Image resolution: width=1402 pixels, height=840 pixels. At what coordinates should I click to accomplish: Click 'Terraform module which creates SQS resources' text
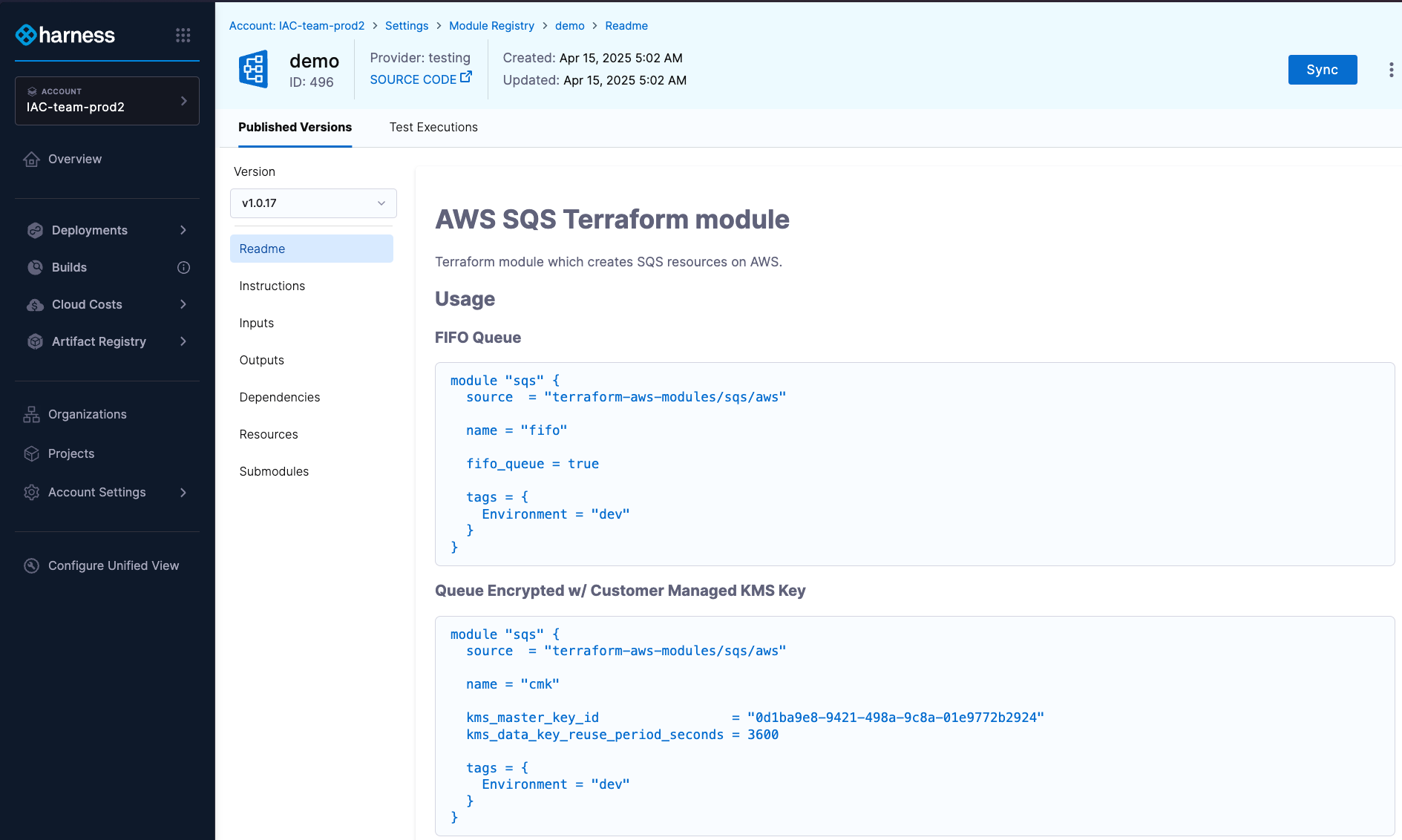(609, 262)
